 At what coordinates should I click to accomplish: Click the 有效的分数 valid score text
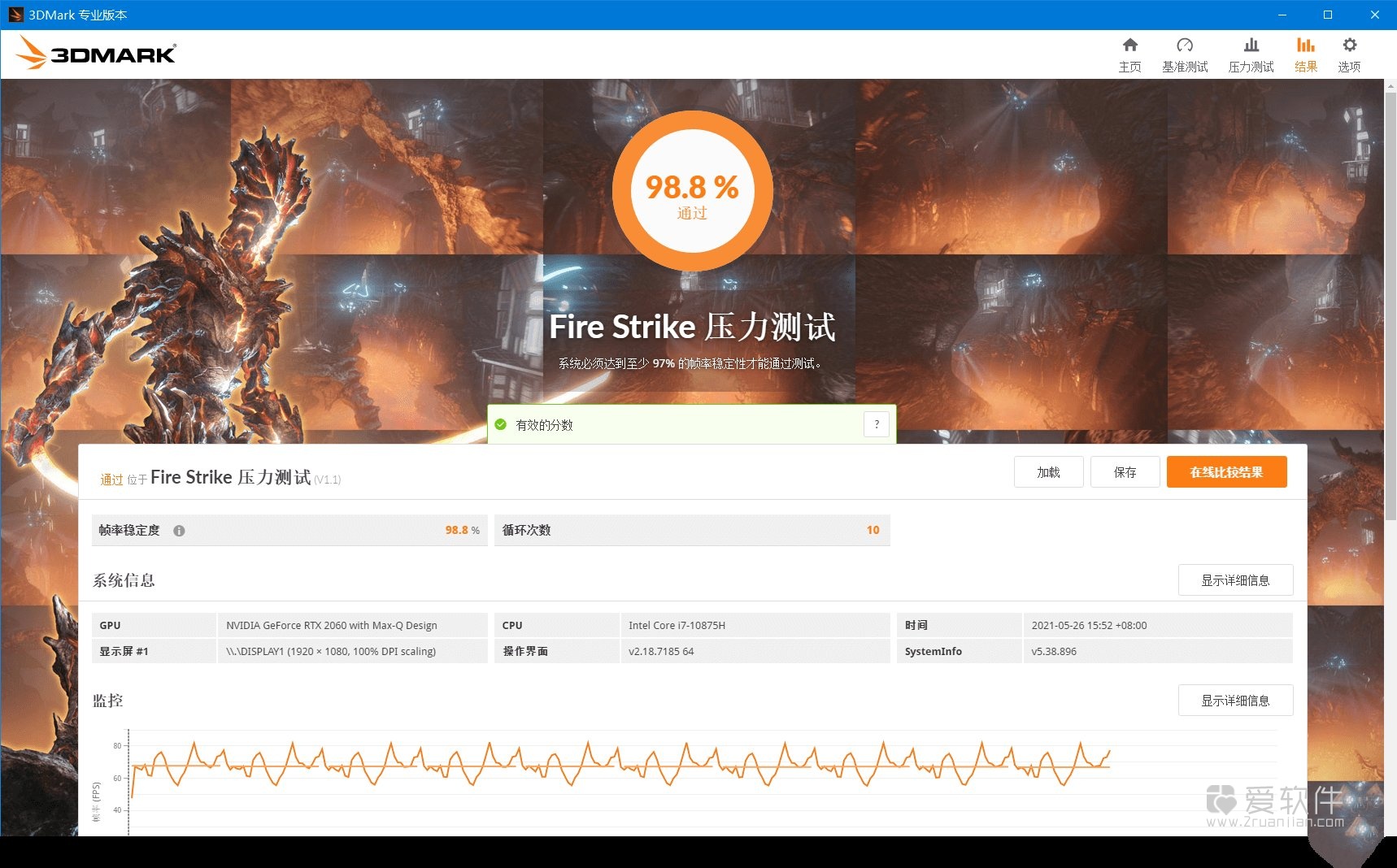(x=544, y=425)
